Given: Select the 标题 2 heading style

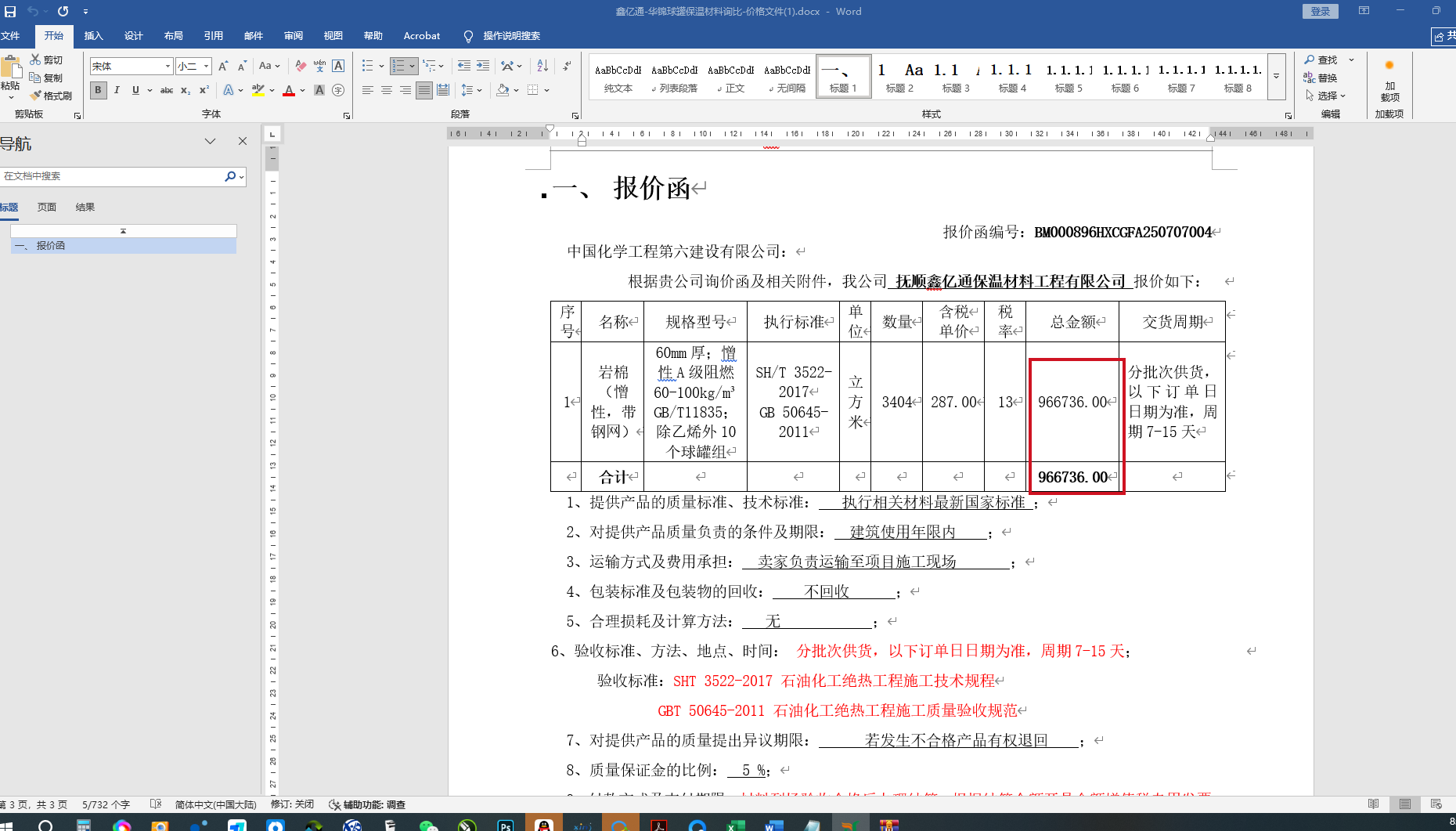Looking at the screenshot, I should coord(899,77).
